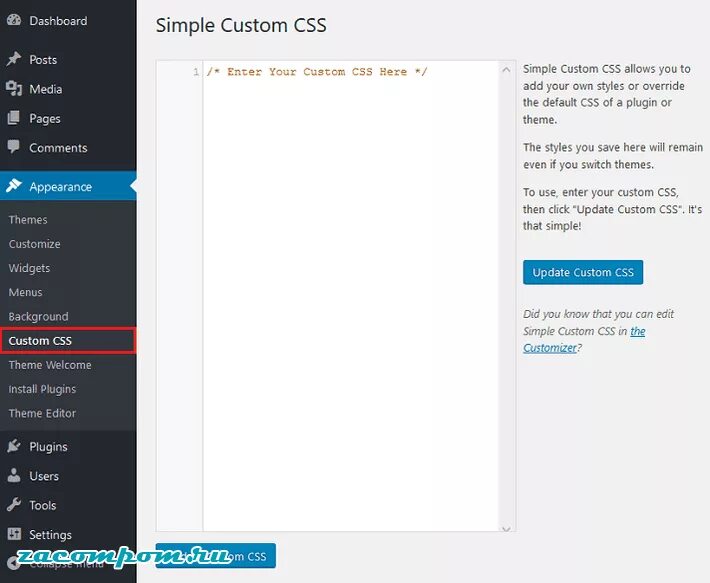Click the Enter Your Custom CSS comment

point(317,72)
